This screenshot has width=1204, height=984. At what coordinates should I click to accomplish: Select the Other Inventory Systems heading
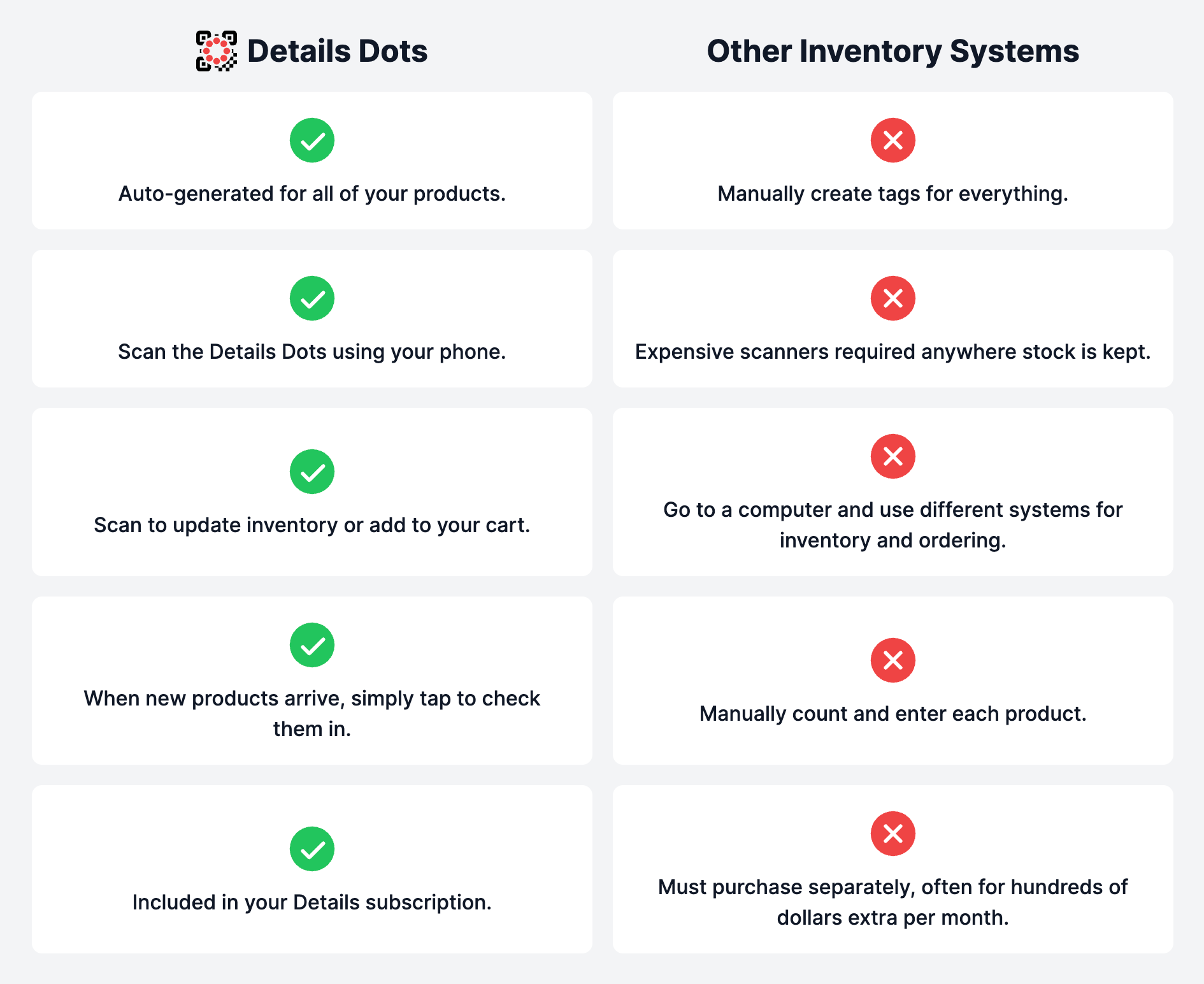(x=893, y=52)
